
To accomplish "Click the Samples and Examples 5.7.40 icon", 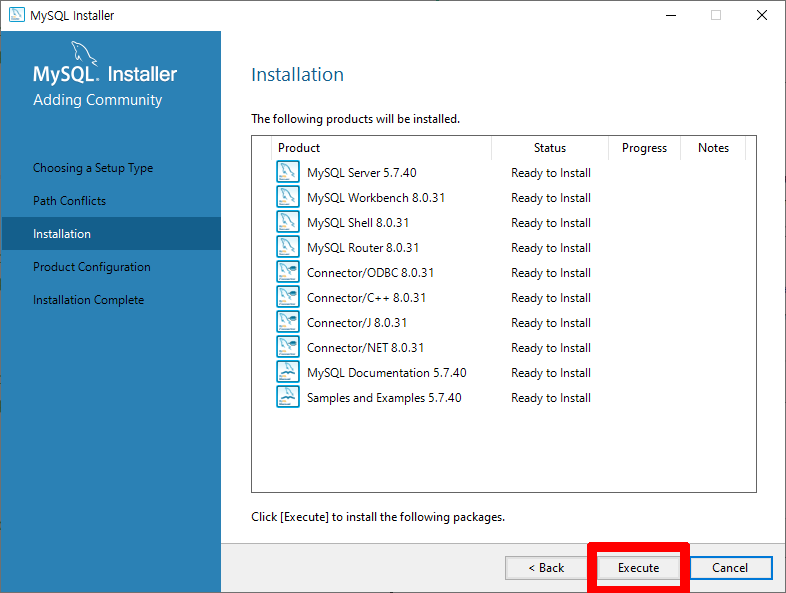I will pos(288,398).
